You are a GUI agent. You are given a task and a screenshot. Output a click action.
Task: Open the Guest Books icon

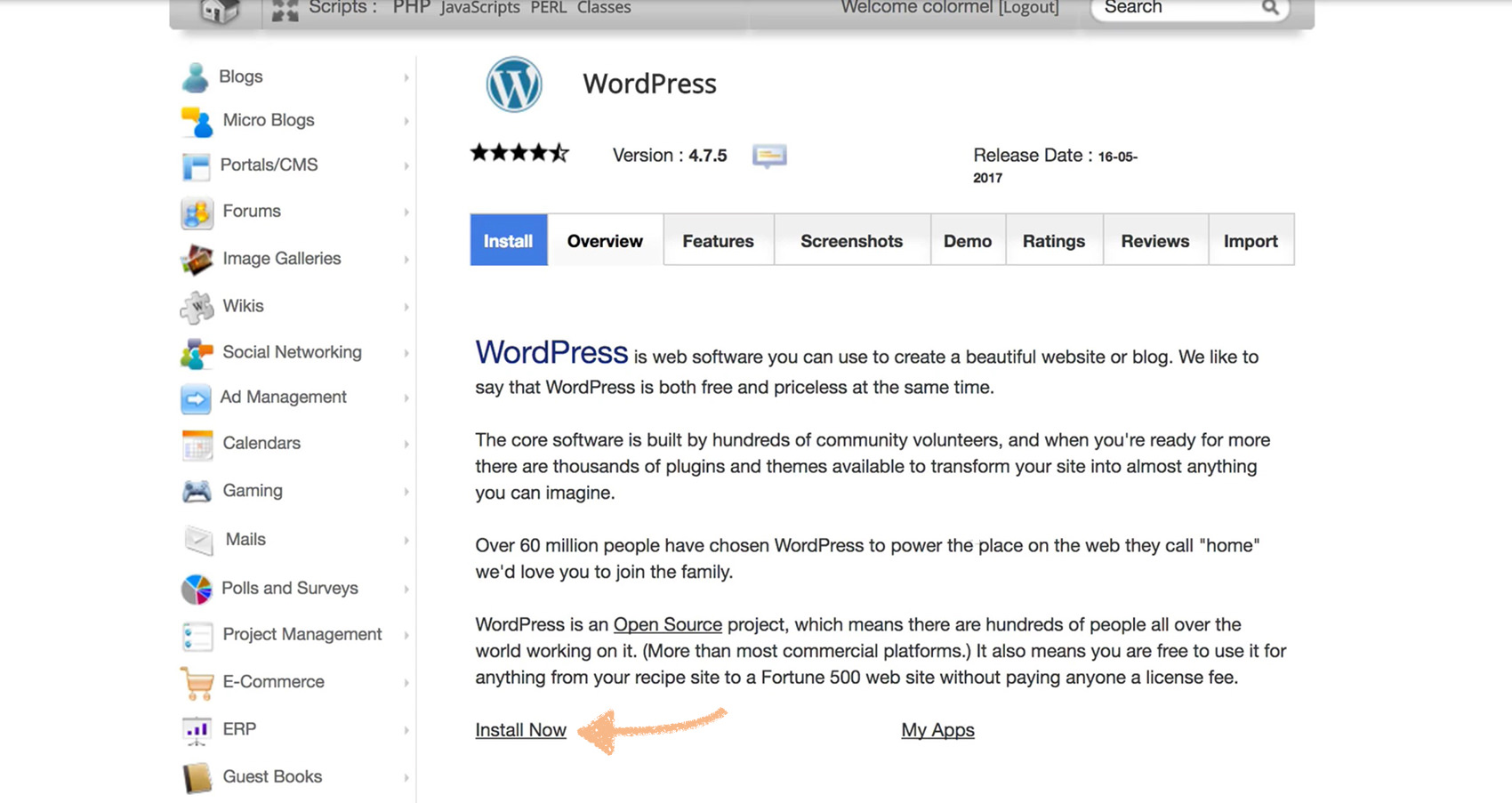click(197, 778)
